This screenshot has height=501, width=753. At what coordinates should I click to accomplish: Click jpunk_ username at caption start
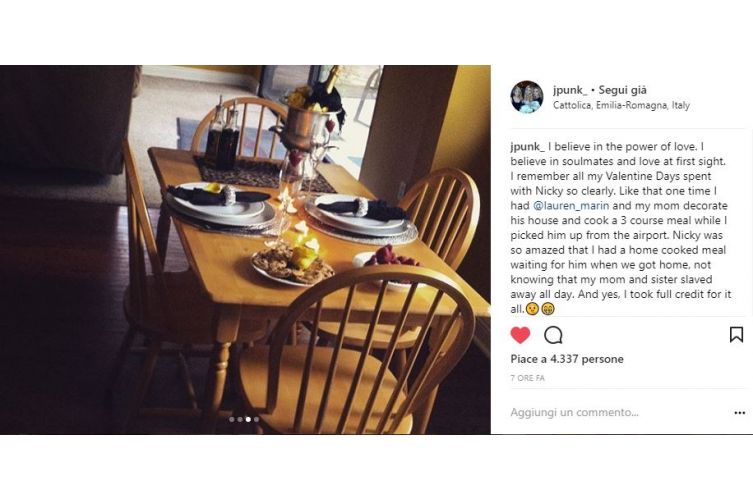click(527, 147)
